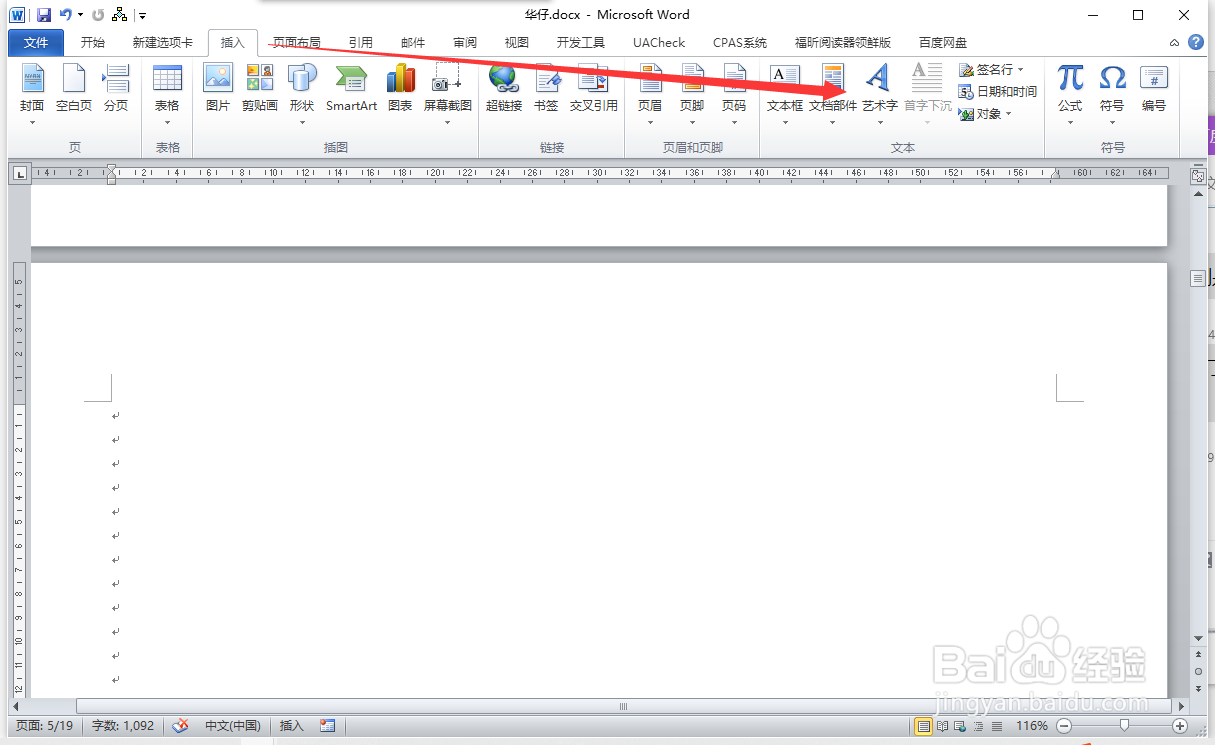Click the Redo icon in title bar
Viewport: 1215px width, 745px height.
(x=98, y=15)
